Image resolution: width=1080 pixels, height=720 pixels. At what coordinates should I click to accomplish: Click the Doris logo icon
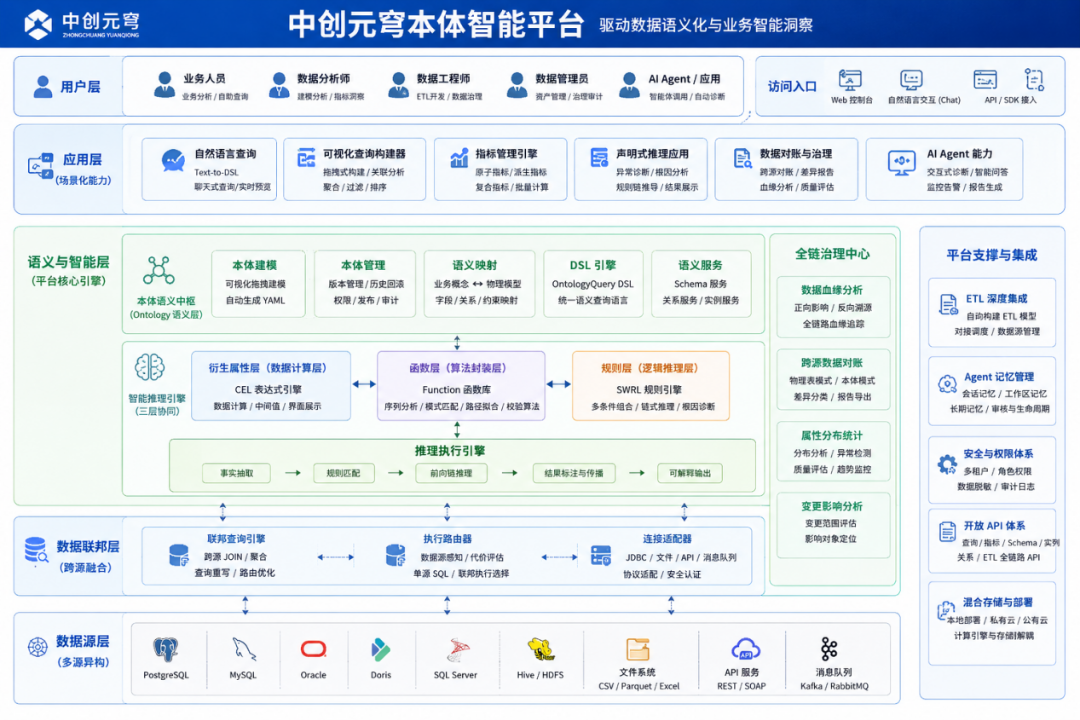click(380, 650)
